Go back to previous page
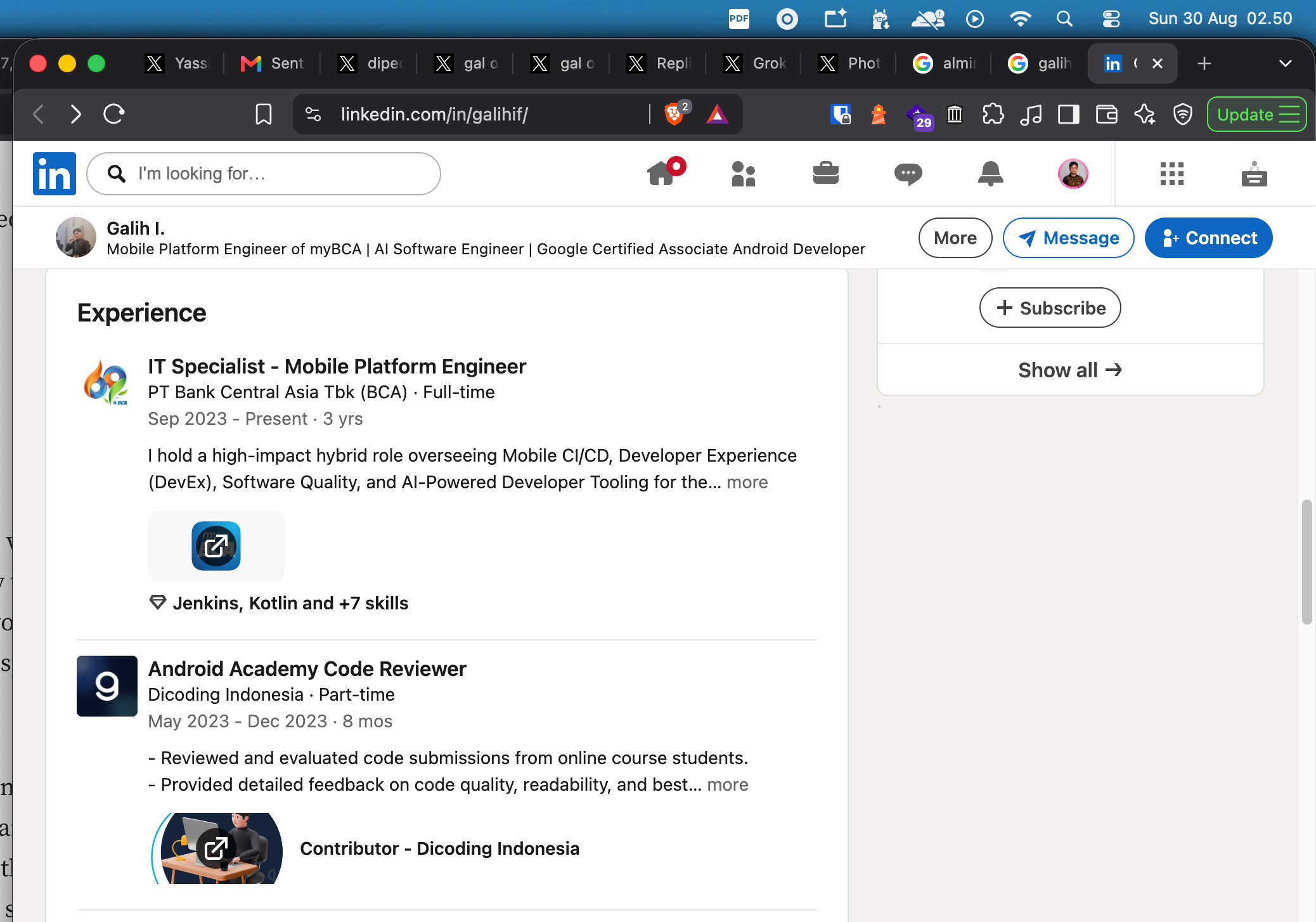 coord(38,114)
